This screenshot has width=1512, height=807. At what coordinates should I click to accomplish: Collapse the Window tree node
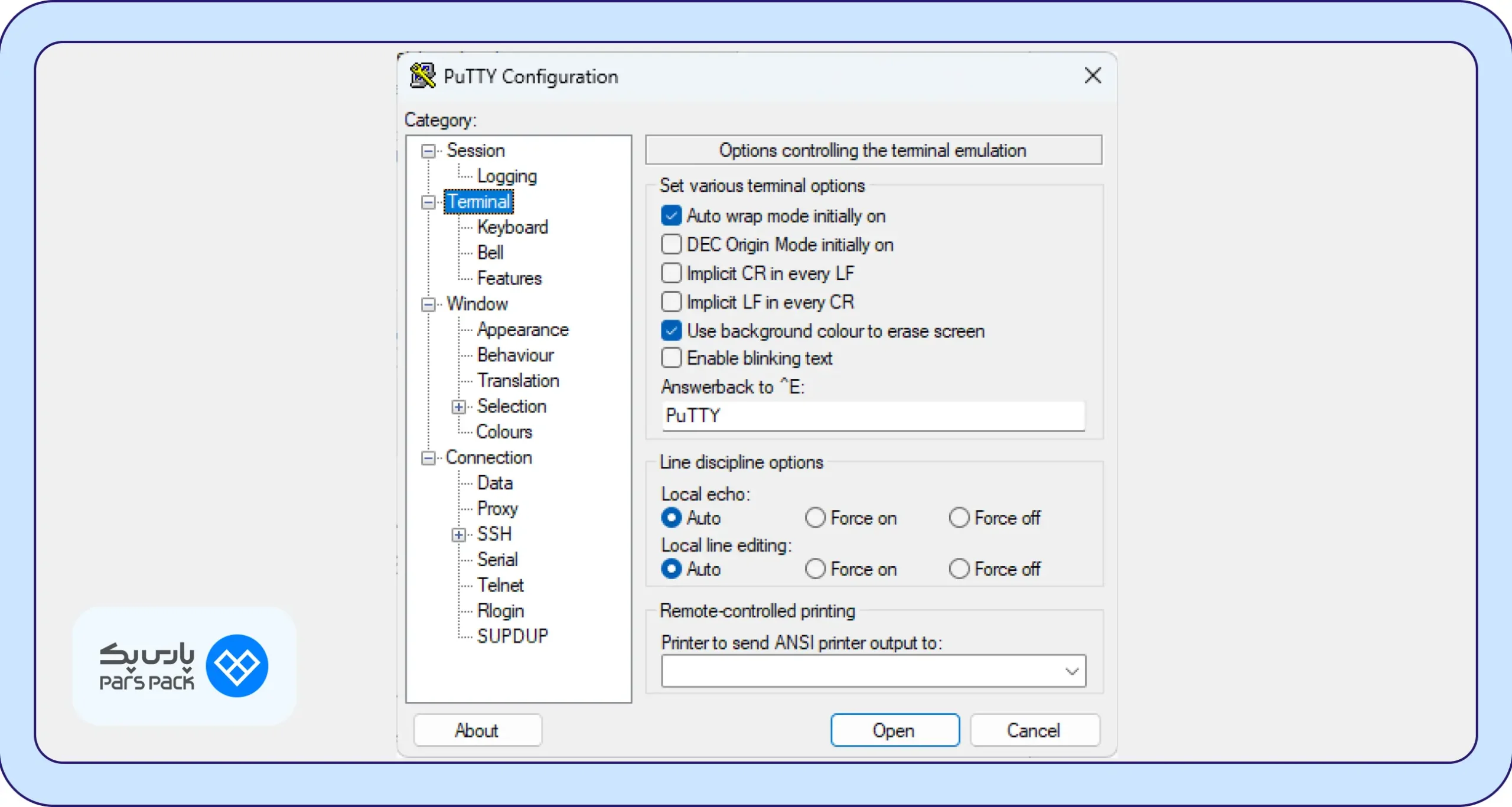point(428,305)
